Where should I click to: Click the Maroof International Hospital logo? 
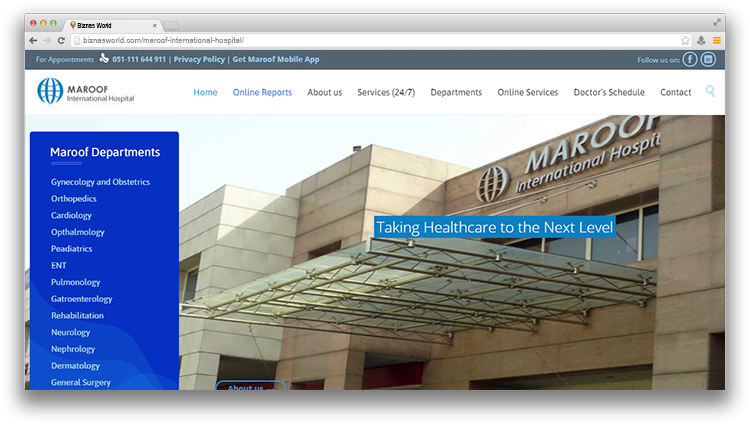[x=85, y=92]
